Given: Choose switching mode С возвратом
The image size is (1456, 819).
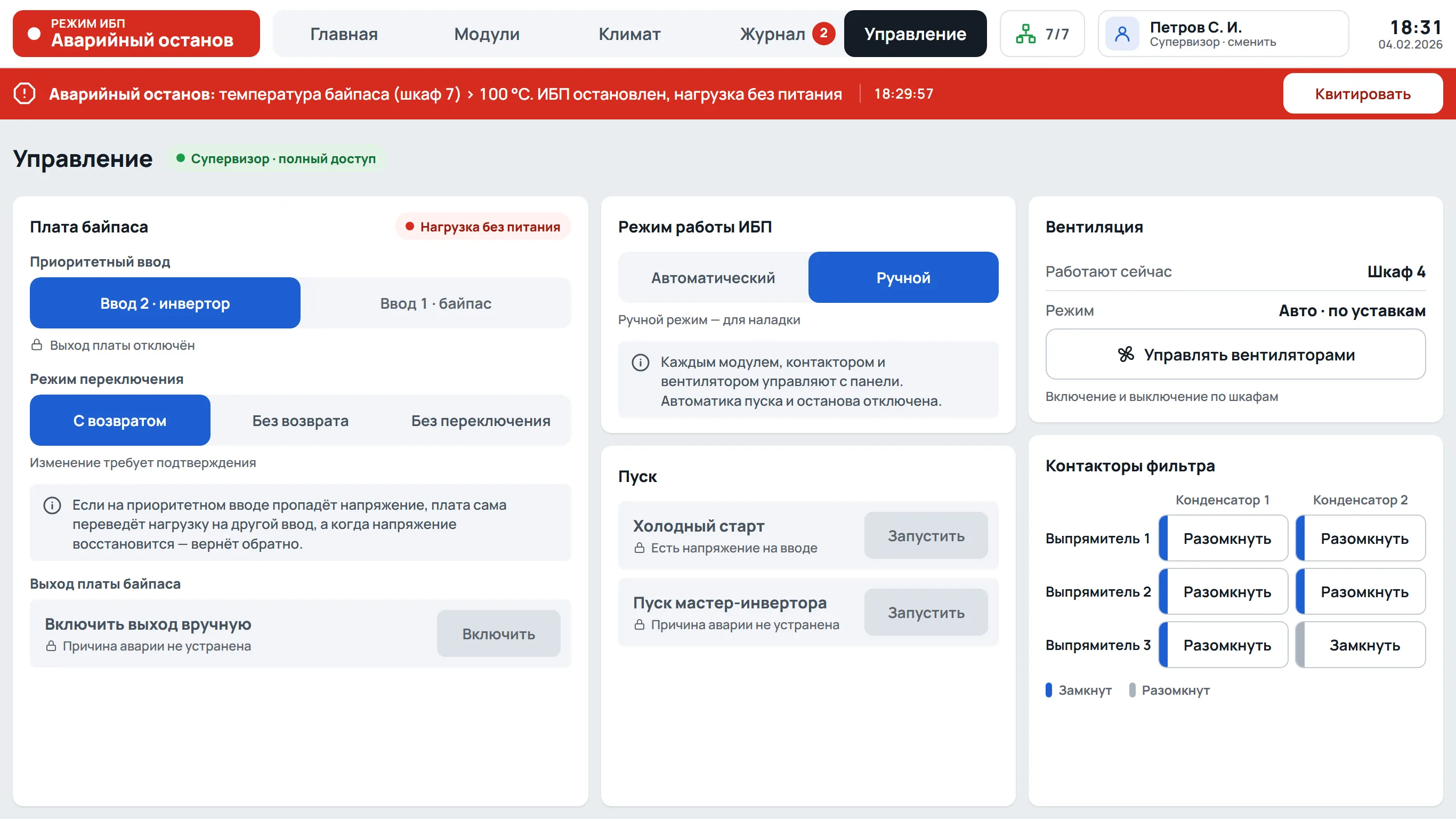Looking at the screenshot, I should click(x=120, y=420).
